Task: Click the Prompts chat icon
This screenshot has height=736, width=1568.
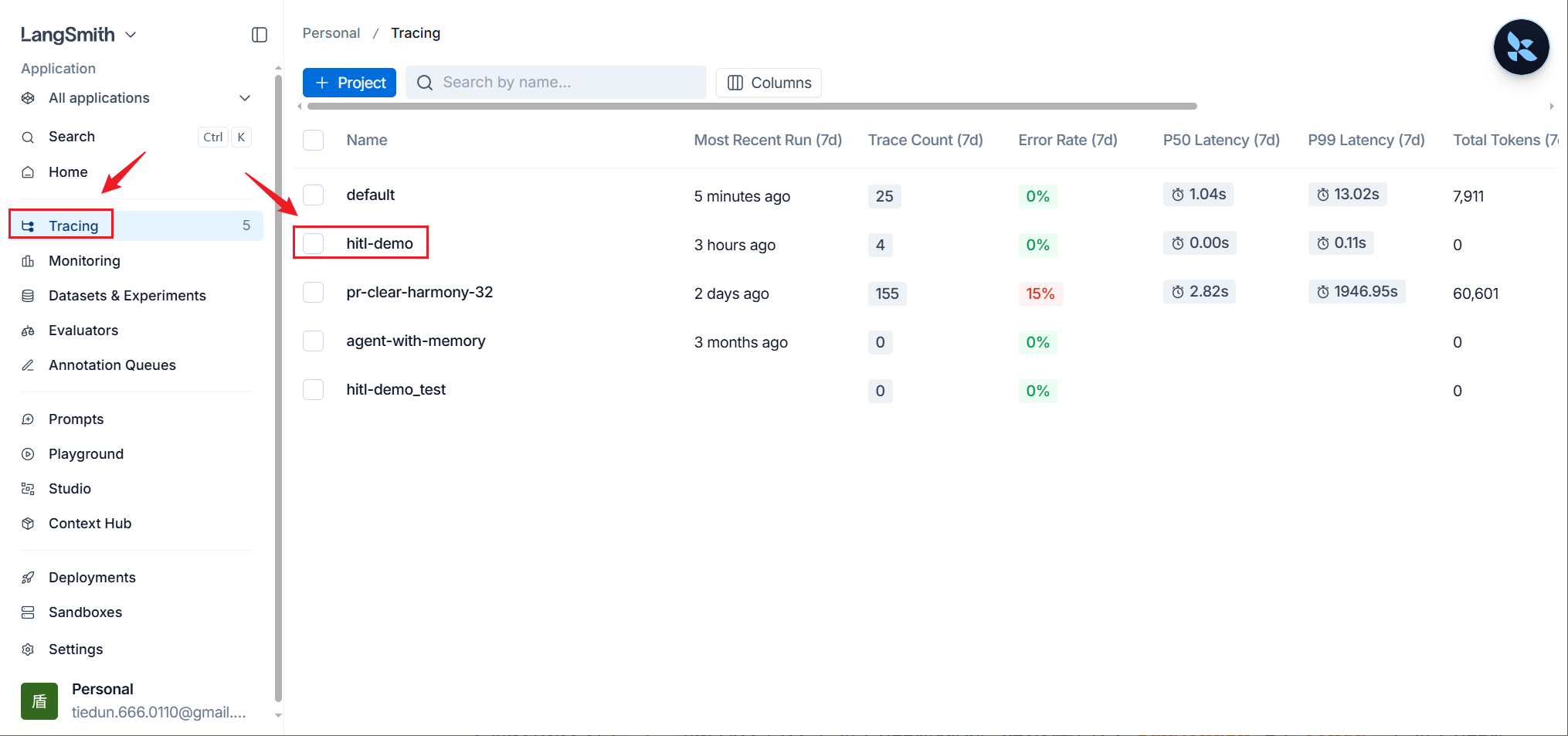Action: click(28, 419)
